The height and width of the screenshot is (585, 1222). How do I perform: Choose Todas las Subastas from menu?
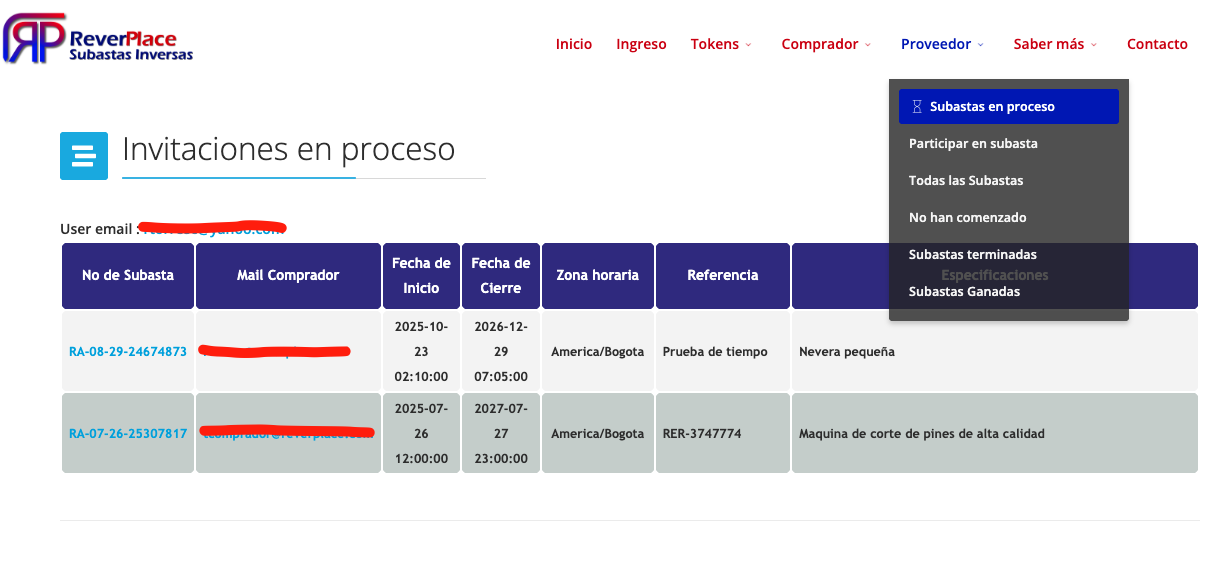966,181
